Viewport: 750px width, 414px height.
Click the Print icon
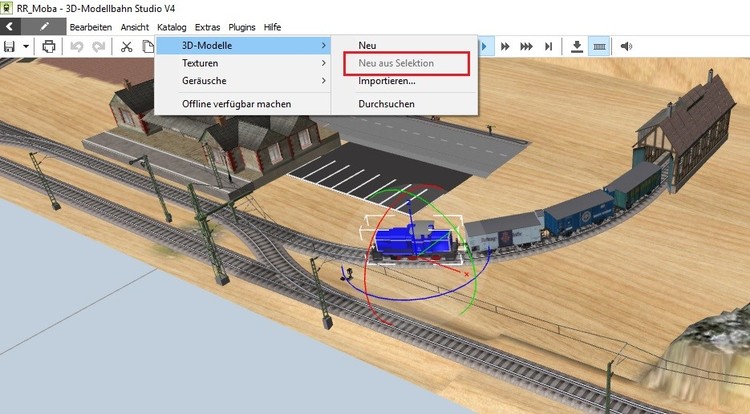click(x=49, y=46)
